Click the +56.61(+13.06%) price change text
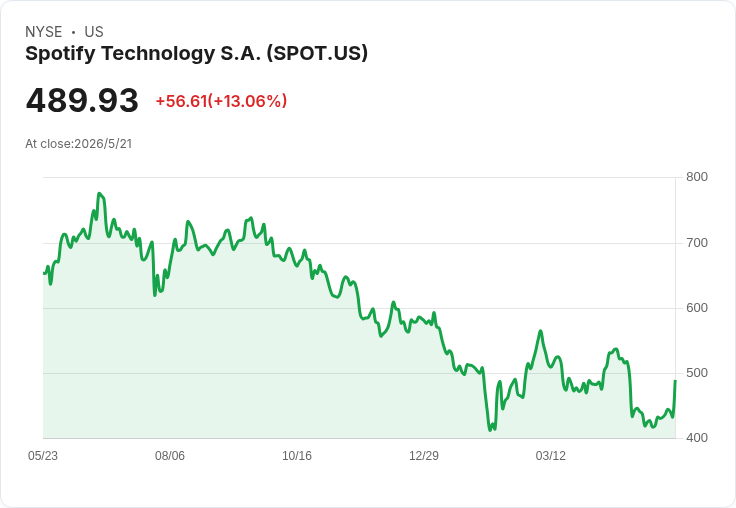 tap(221, 101)
